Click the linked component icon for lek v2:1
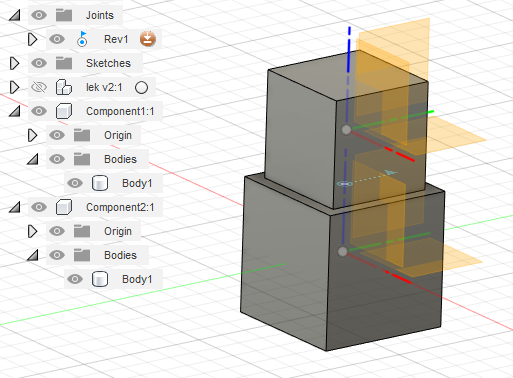513x378 pixels. pos(64,87)
